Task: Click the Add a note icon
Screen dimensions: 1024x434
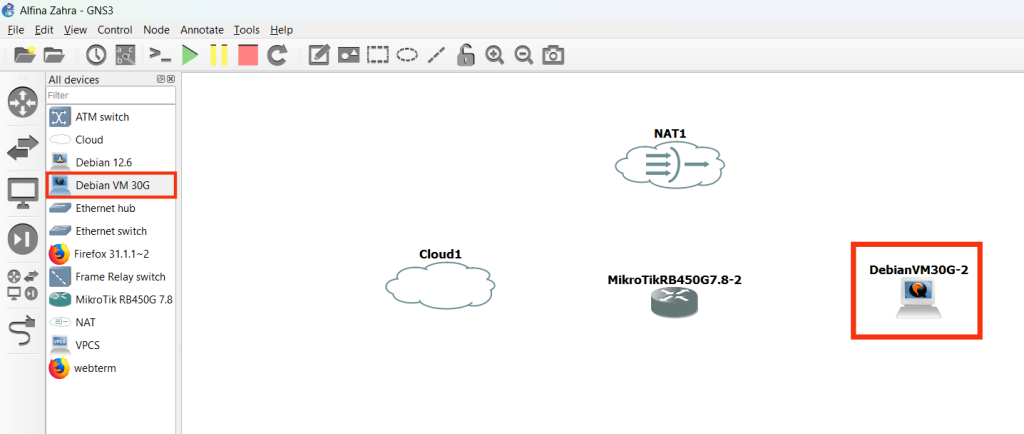Action: [x=319, y=55]
